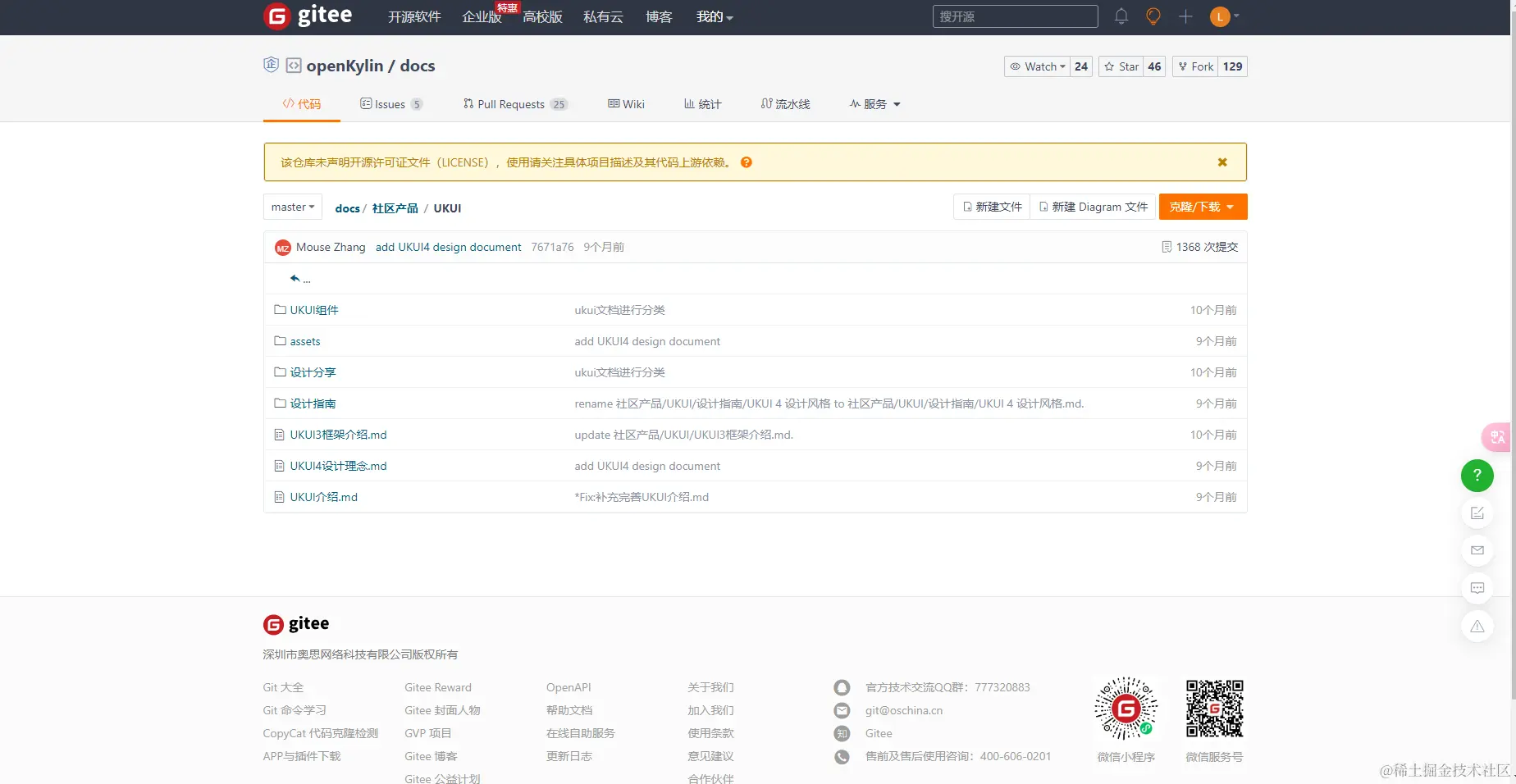The width and height of the screenshot is (1516, 784).
Task: Click the Mouse Zhang author avatar
Action: [282, 248]
